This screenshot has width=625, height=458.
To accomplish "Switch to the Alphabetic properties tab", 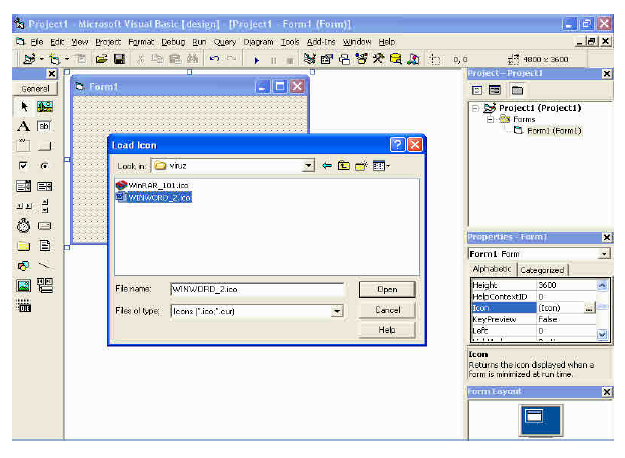I will coord(492,269).
